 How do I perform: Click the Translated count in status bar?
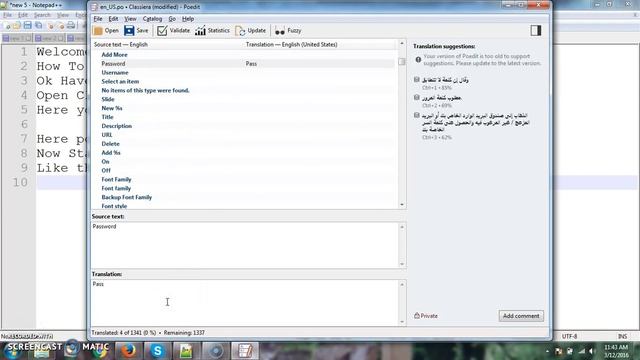(x=123, y=333)
